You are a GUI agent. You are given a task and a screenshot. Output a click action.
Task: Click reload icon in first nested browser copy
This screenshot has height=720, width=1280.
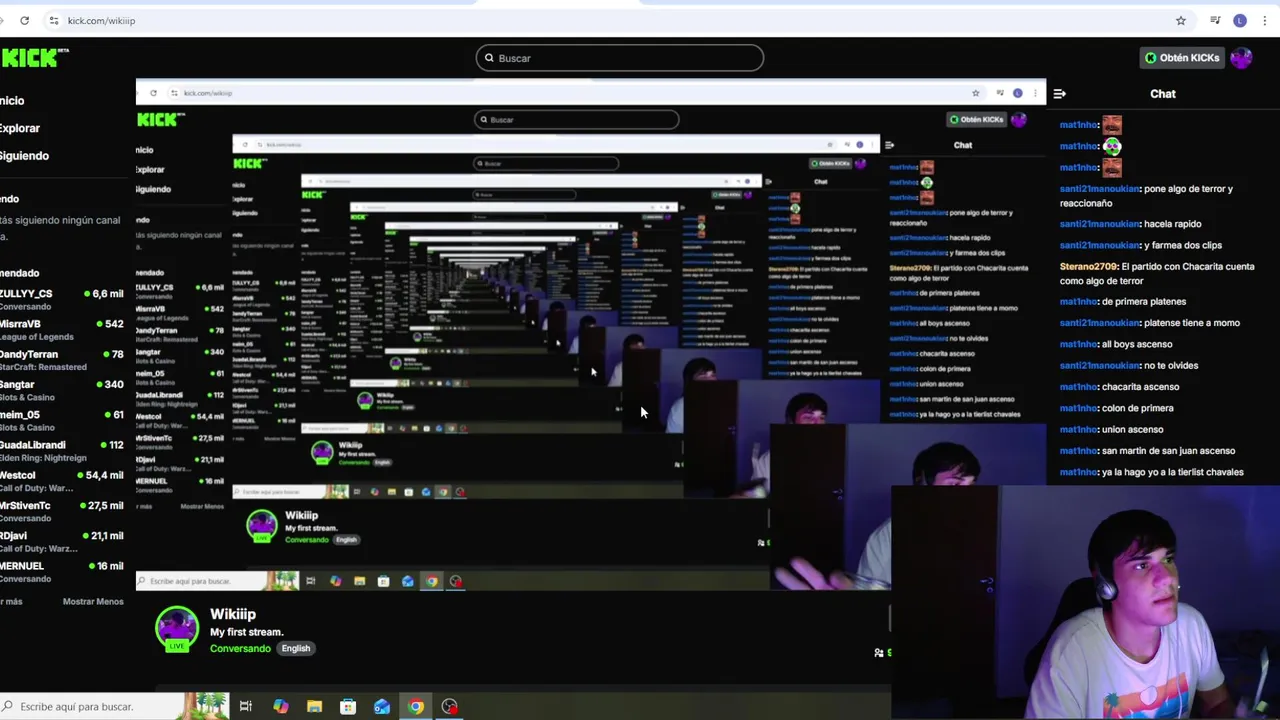[153, 93]
